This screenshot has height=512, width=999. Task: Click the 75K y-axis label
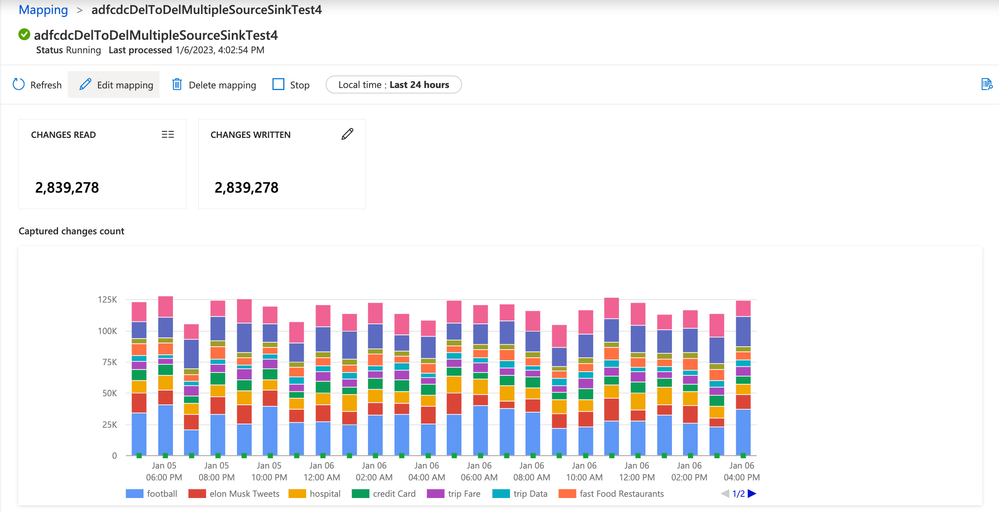[110, 362]
